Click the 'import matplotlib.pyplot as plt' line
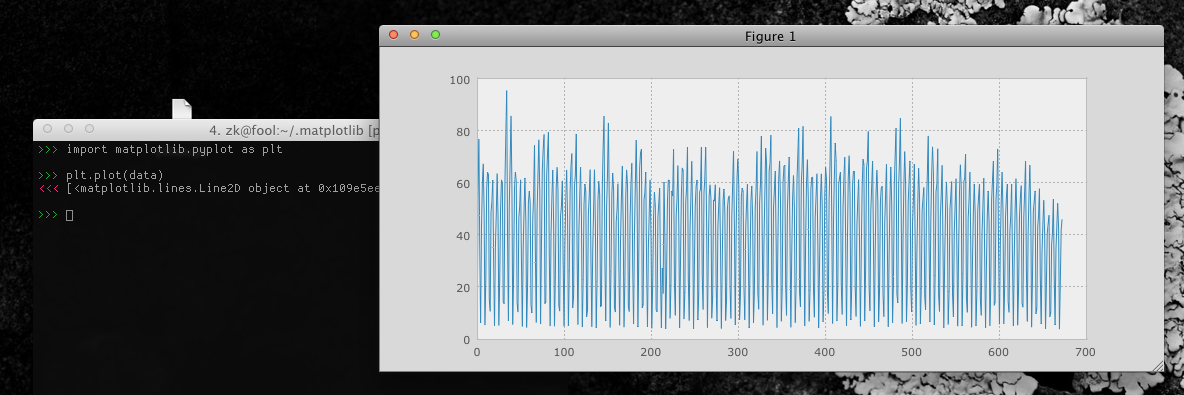1184x395 pixels. pos(174,149)
